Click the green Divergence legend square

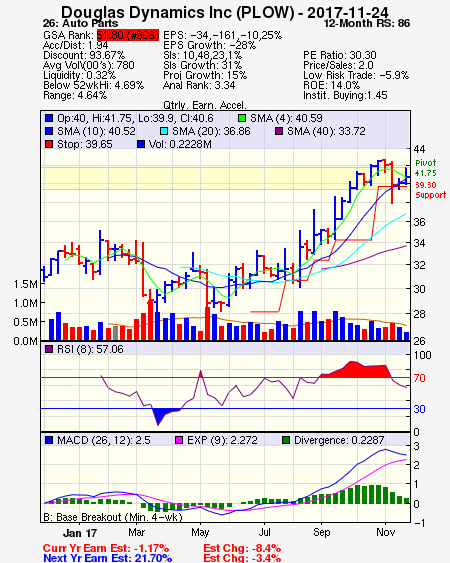pos(286,440)
